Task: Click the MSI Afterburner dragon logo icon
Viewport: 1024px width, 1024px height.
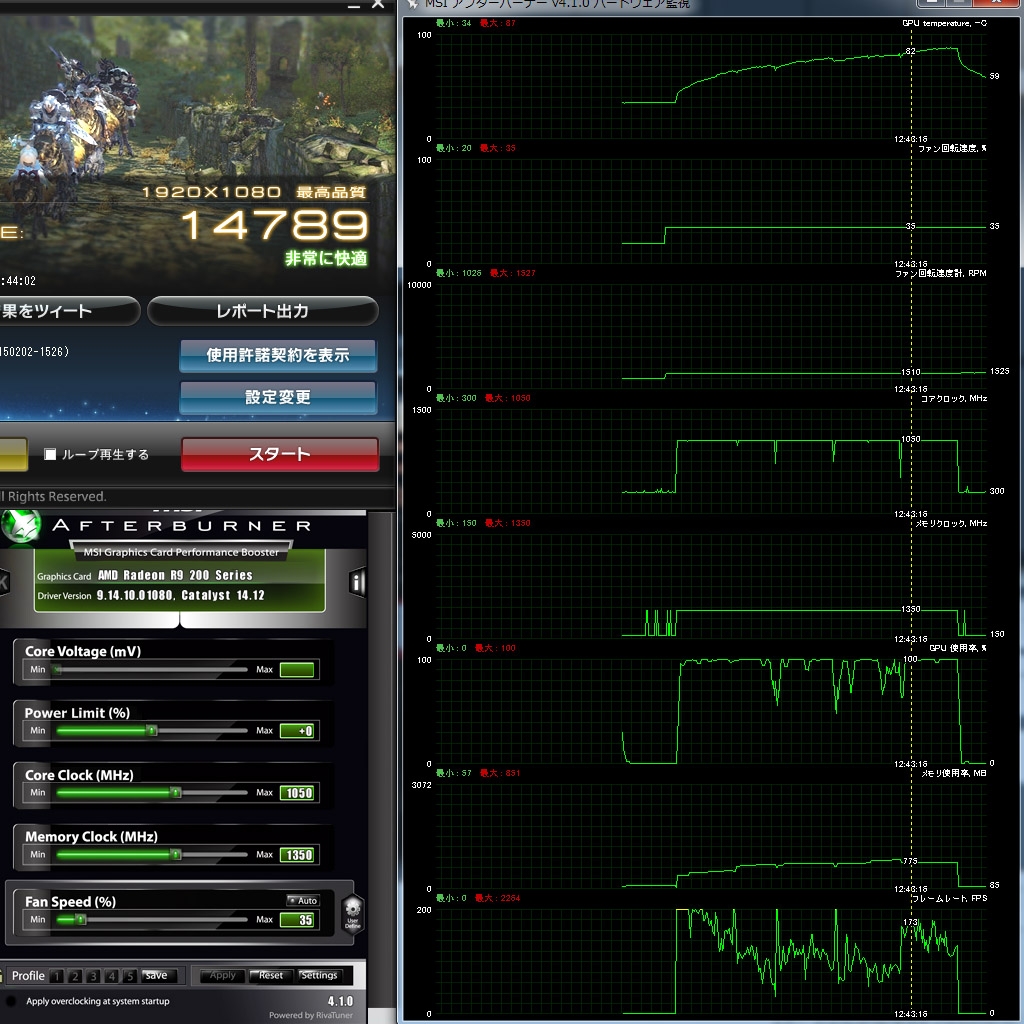Action: pos(21,526)
